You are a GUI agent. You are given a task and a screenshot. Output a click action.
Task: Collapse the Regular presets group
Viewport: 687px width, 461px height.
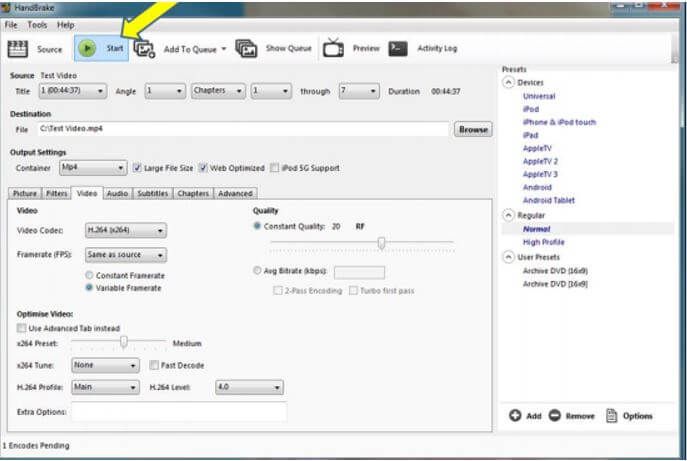tap(508, 215)
